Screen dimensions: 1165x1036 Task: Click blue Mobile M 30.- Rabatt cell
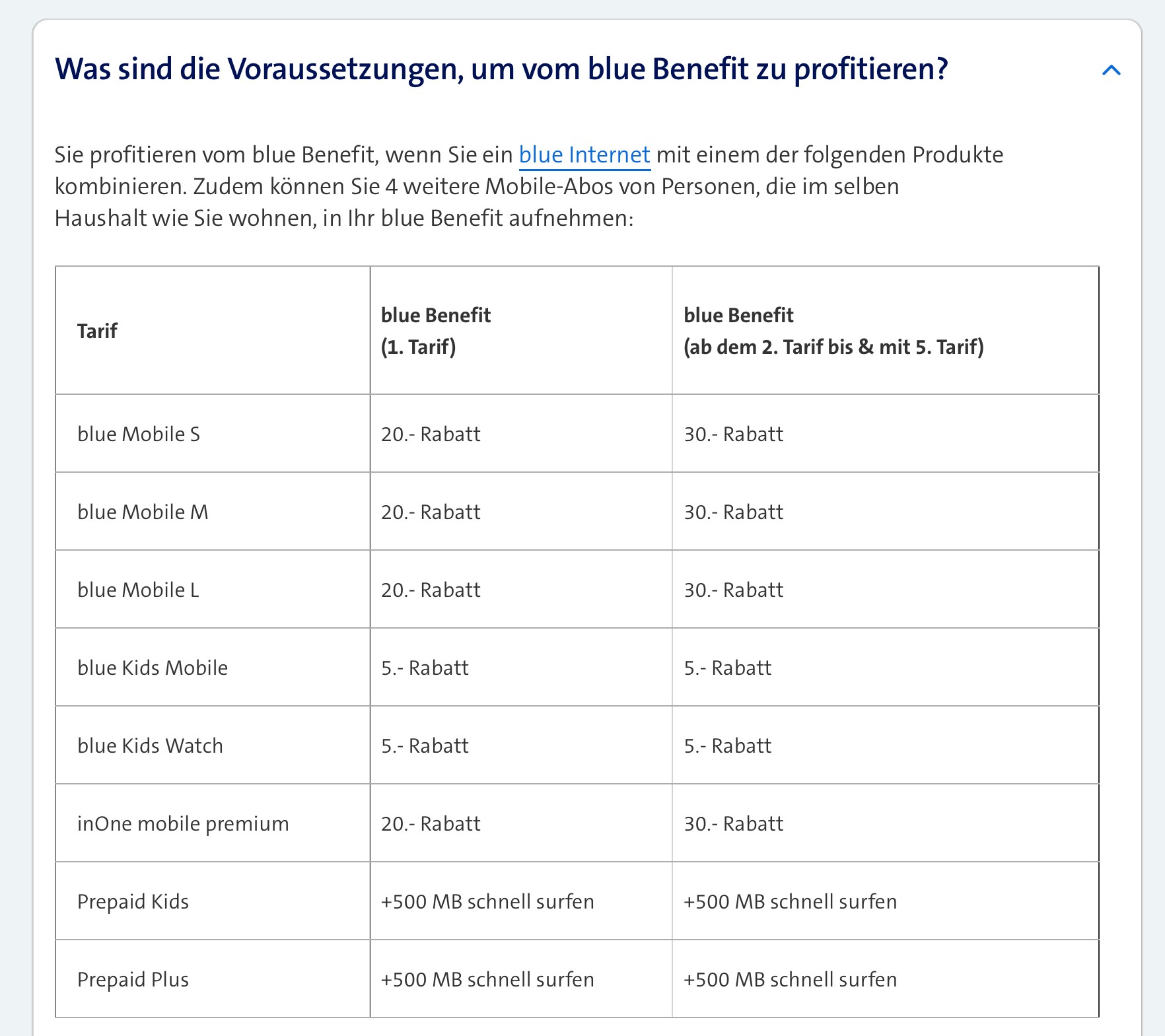[733, 512]
